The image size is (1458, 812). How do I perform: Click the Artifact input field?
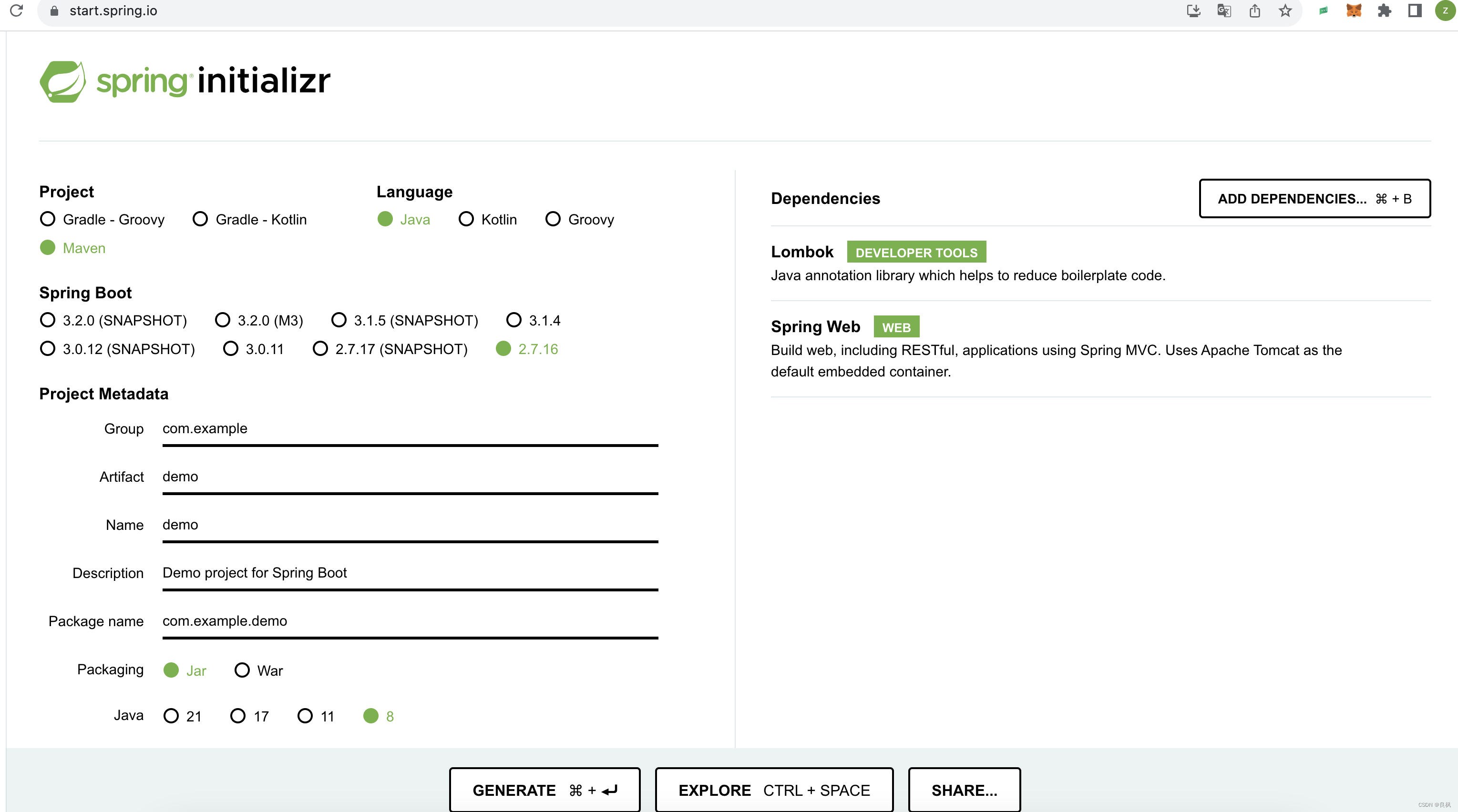pos(410,477)
